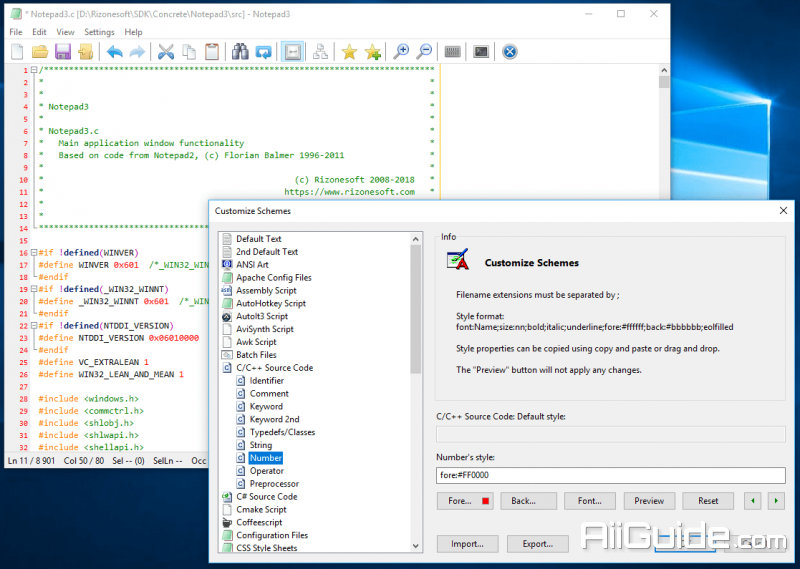Select AutoHotkey Script scheme
This screenshot has width=800, height=569.
point(271,303)
